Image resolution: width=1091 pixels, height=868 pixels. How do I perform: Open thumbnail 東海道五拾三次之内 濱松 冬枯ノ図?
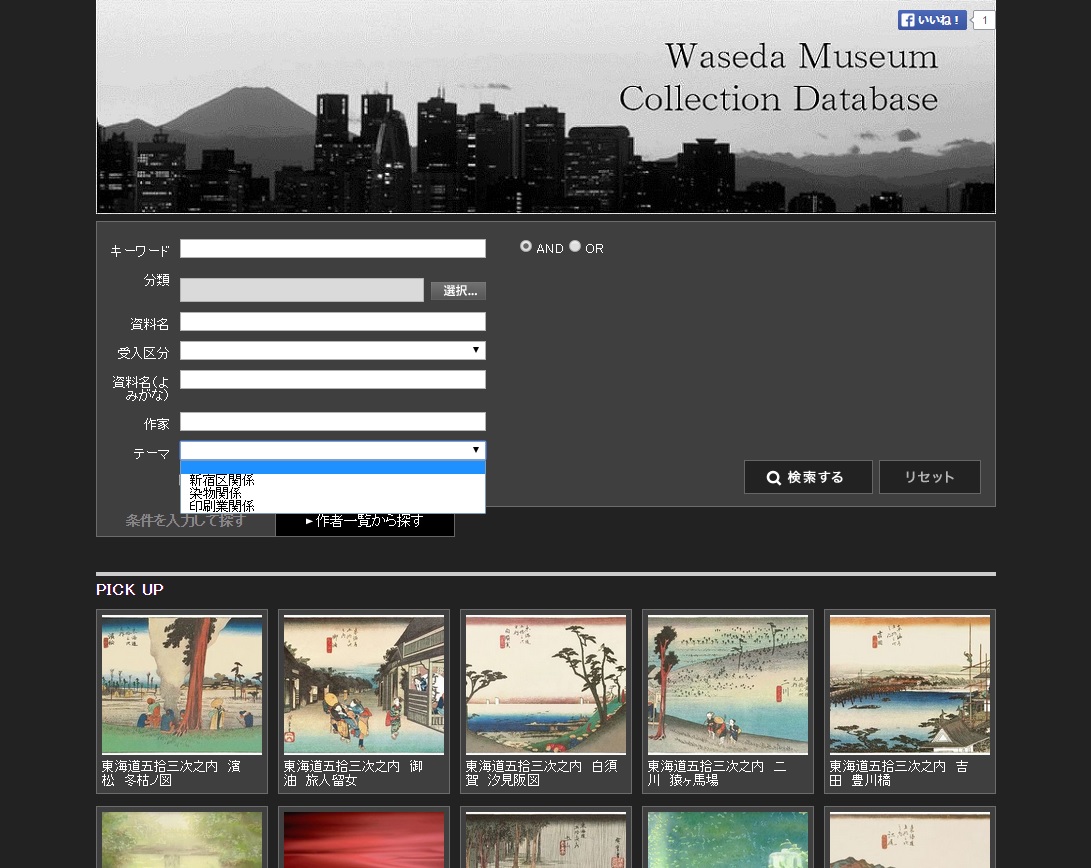[x=182, y=684]
